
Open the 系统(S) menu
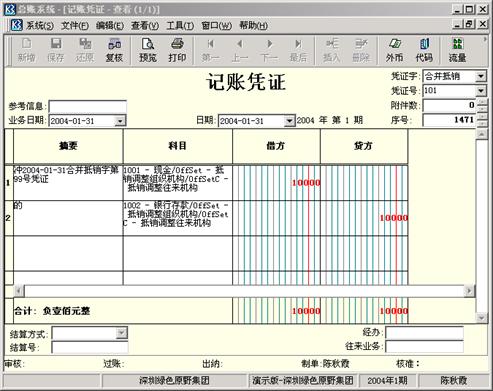[x=40, y=25]
